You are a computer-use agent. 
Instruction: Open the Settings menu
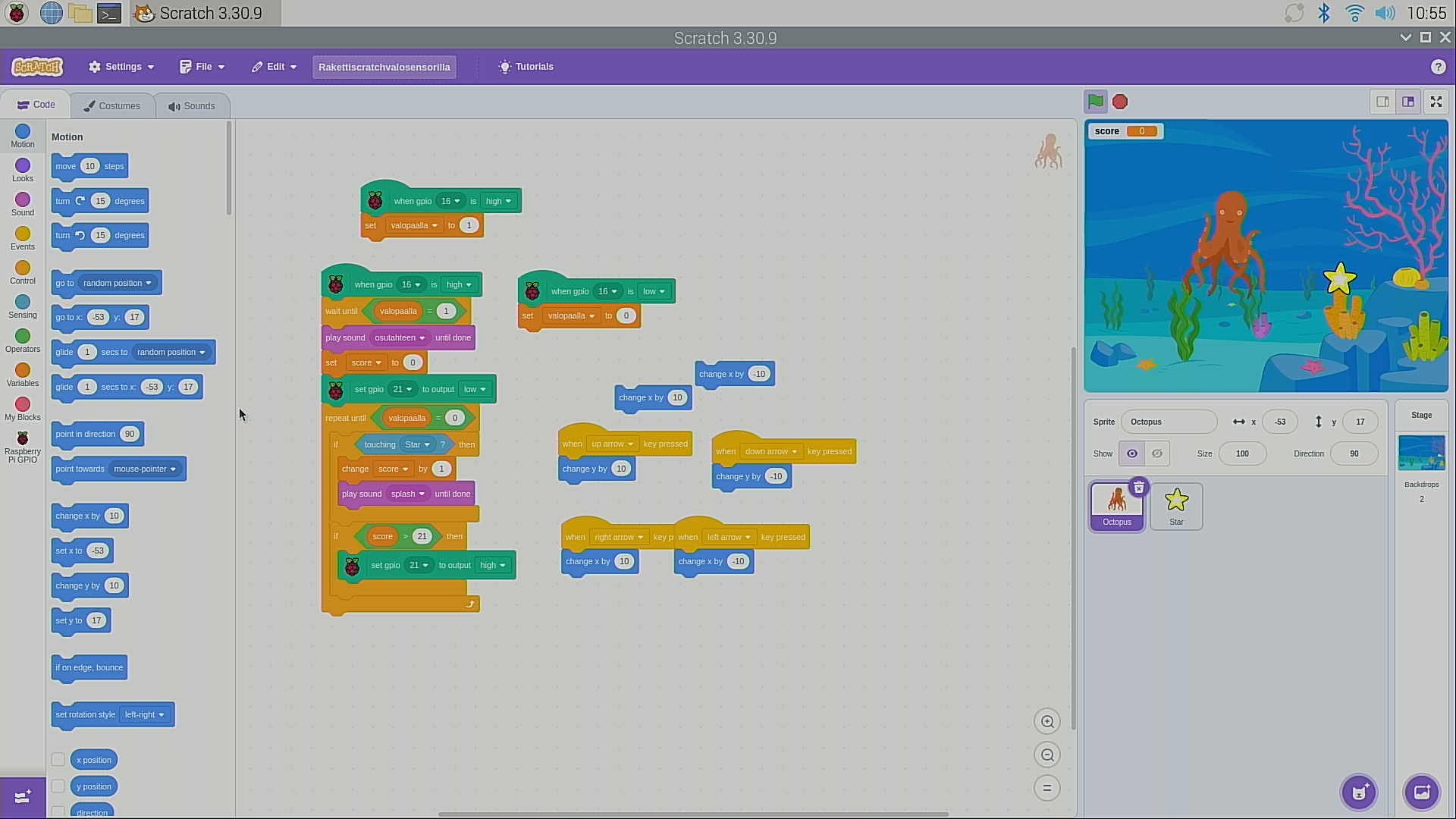pyautogui.click(x=121, y=67)
